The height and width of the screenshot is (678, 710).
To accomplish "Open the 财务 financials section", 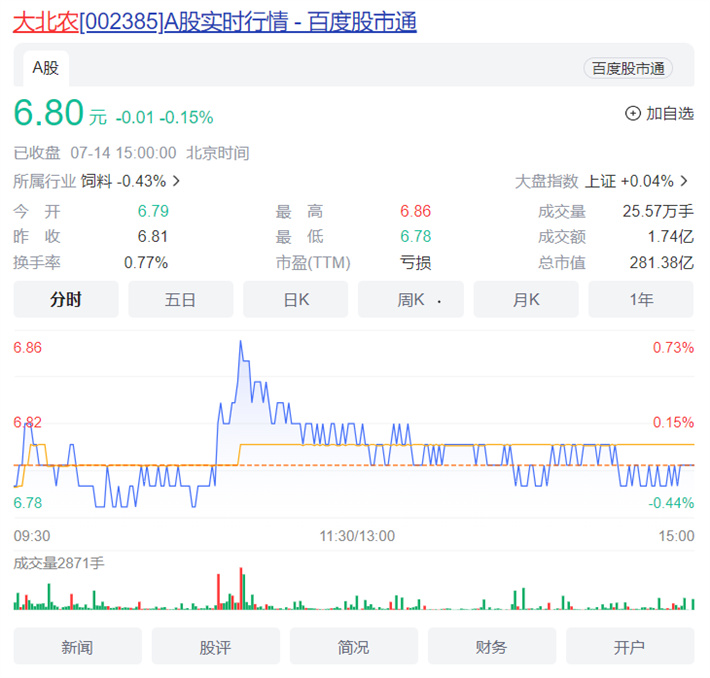I will point(491,647).
